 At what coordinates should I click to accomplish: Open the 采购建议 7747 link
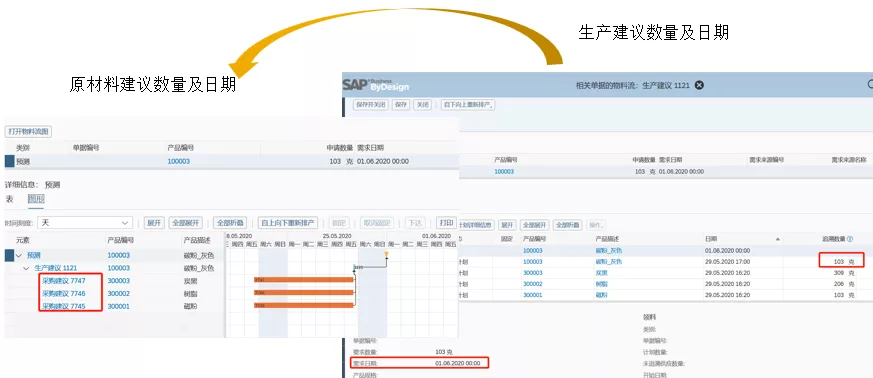click(63, 281)
